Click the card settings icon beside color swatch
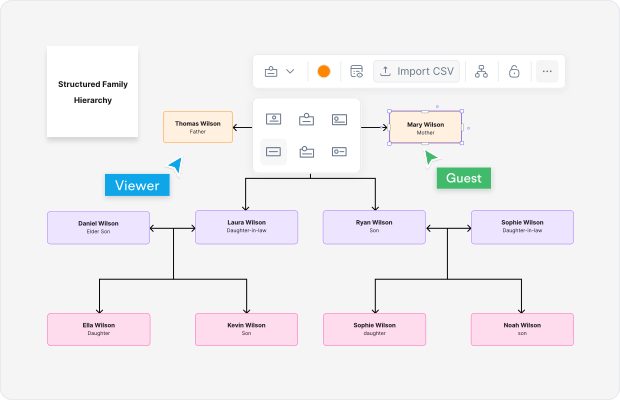This screenshot has width=620, height=400. (x=356, y=72)
